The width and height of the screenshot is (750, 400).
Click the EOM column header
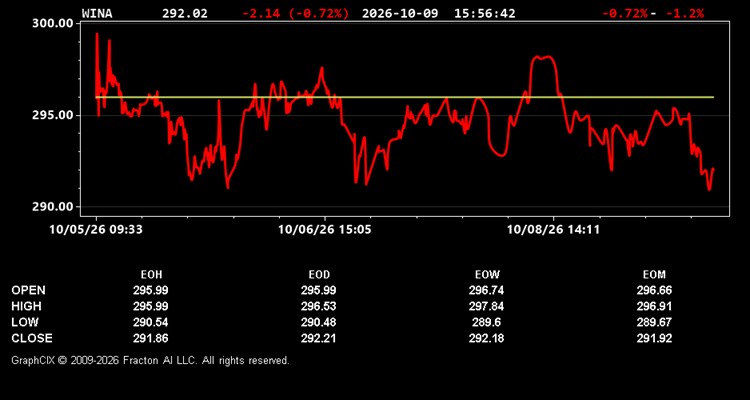[x=654, y=275]
